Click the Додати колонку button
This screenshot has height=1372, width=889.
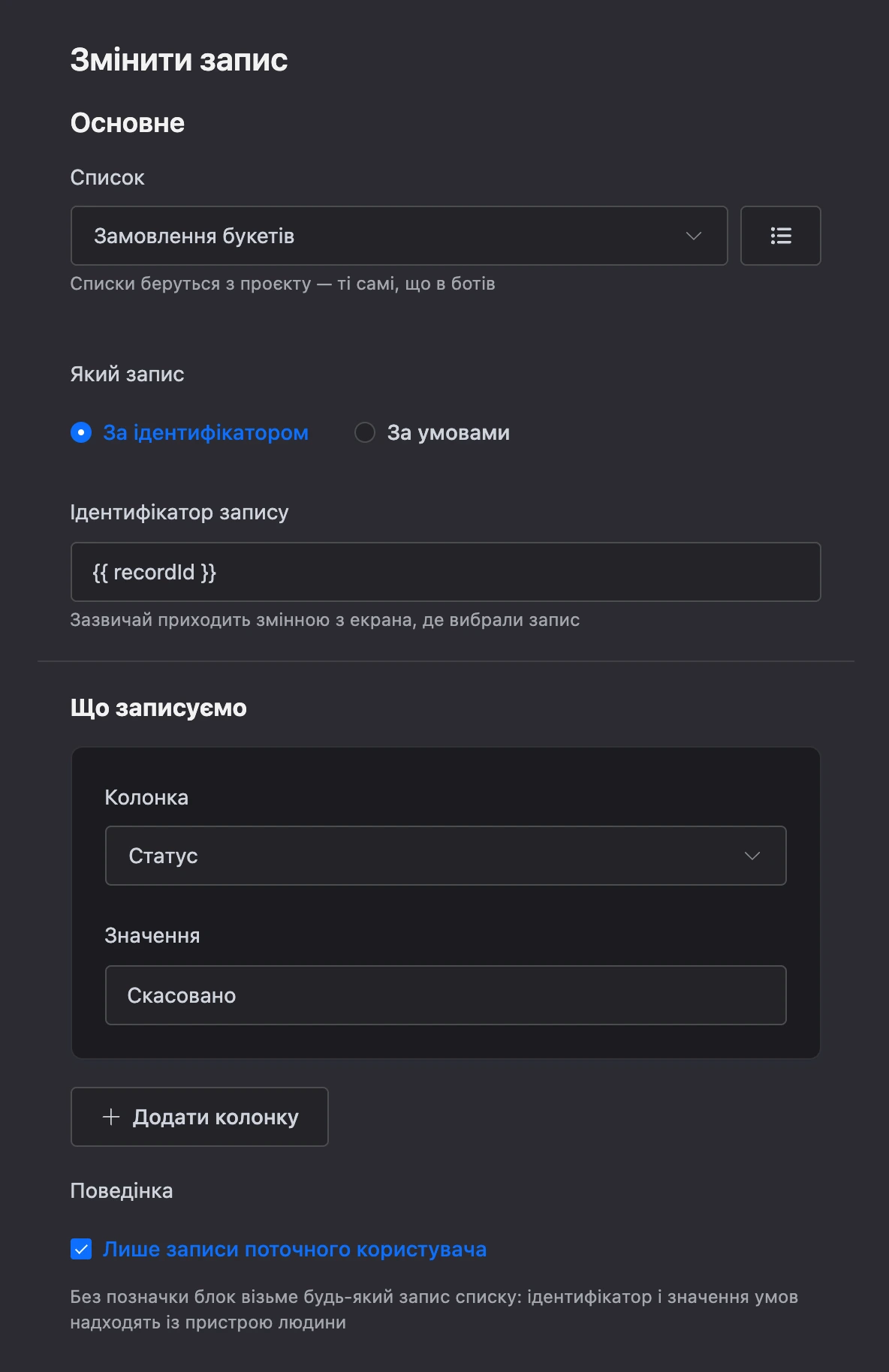[199, 1117]
